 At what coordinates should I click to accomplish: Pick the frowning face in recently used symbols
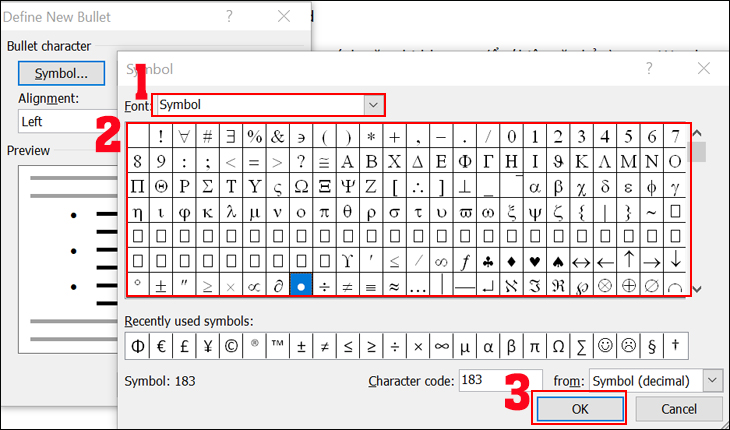[x=628, y=346]
